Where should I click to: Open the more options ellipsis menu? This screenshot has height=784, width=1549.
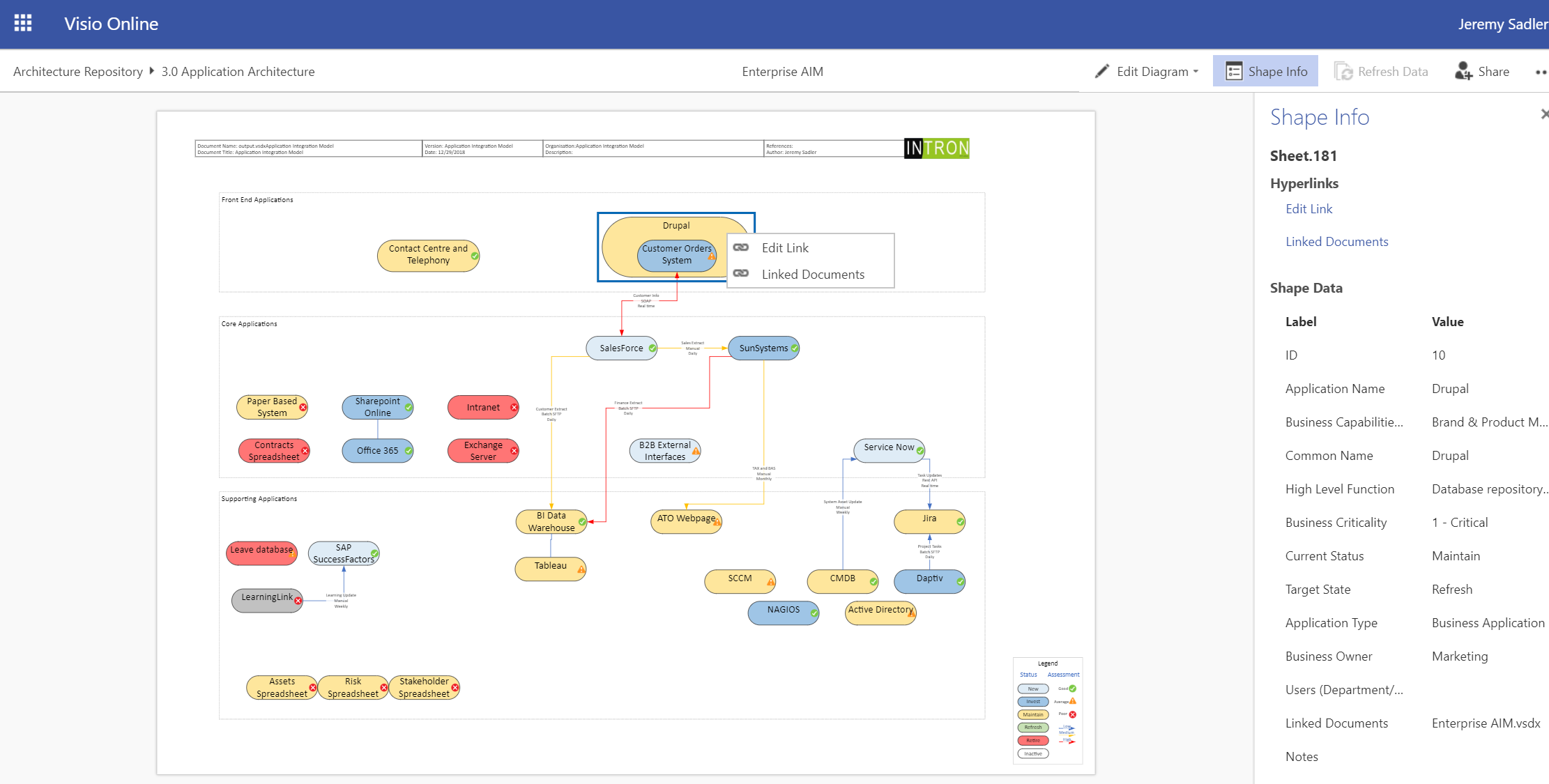pos(1541,72)
